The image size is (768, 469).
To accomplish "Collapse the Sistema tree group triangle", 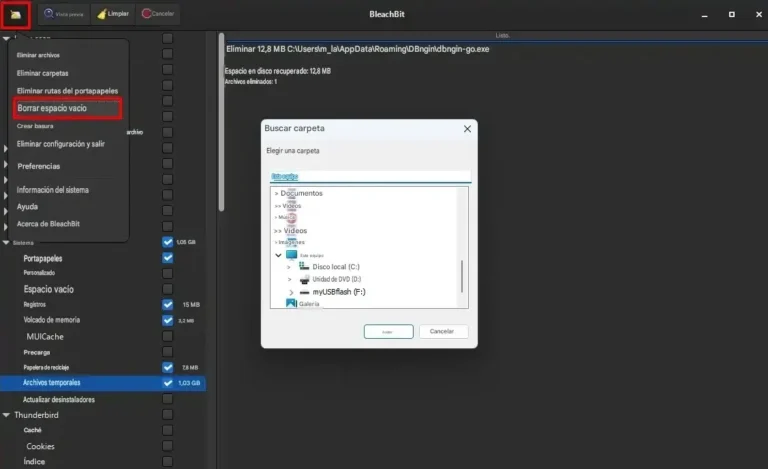I will (6, 242).
